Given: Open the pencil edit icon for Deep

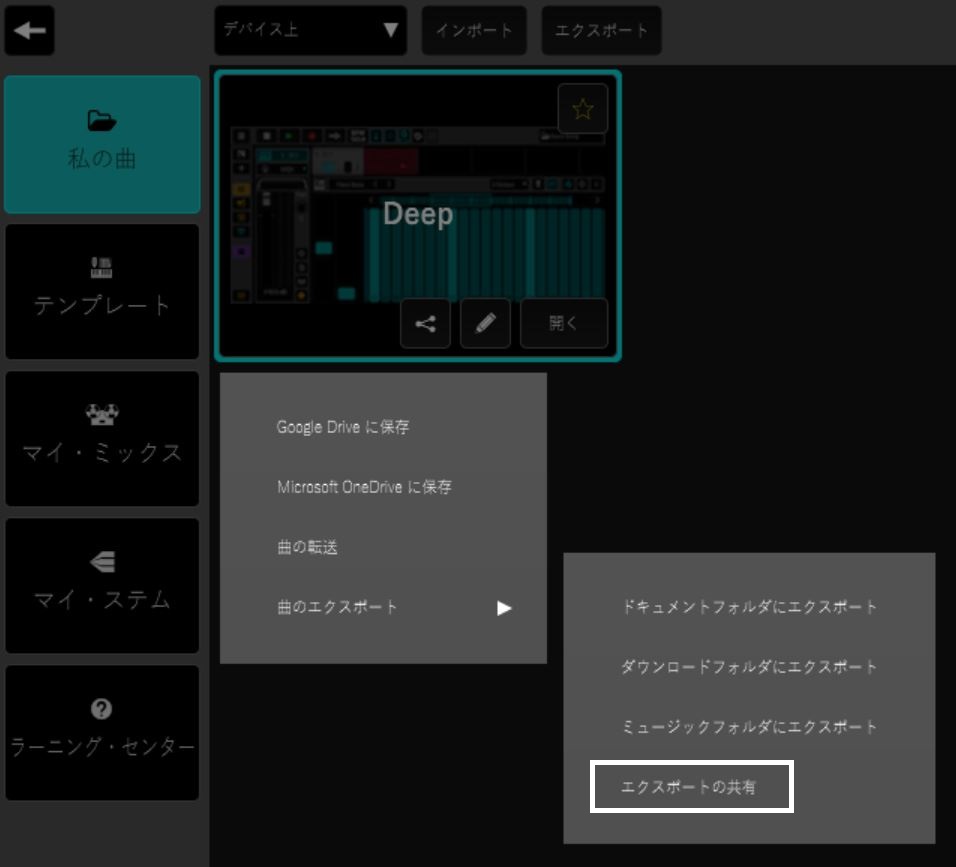Looking at the screenshot, I should coord(485,323).
